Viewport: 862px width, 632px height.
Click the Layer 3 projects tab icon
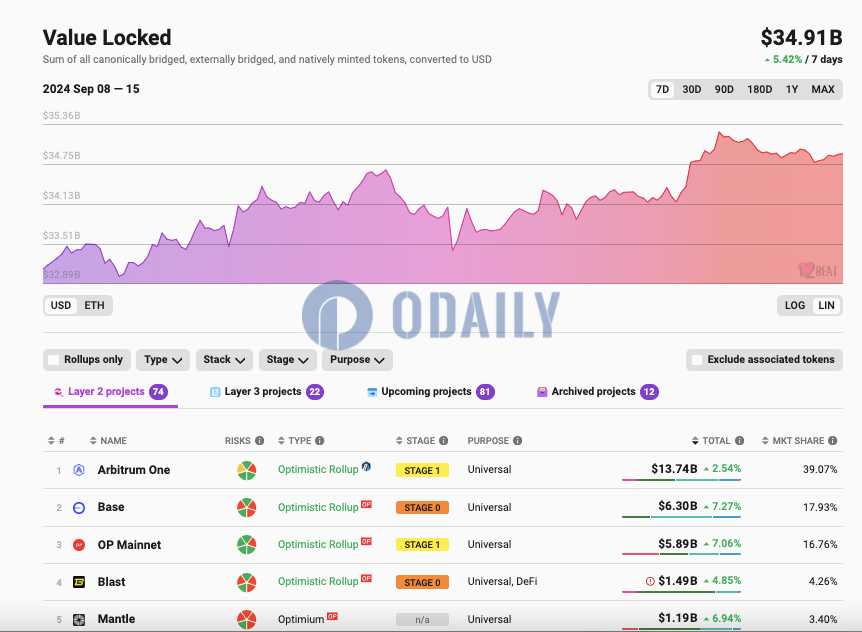(x=215, y=392)
